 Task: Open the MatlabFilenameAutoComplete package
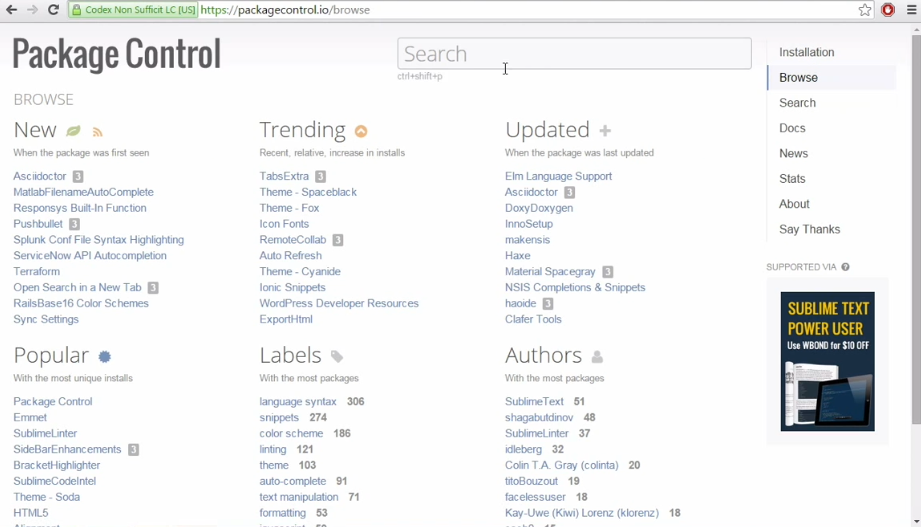click(83, 192)
